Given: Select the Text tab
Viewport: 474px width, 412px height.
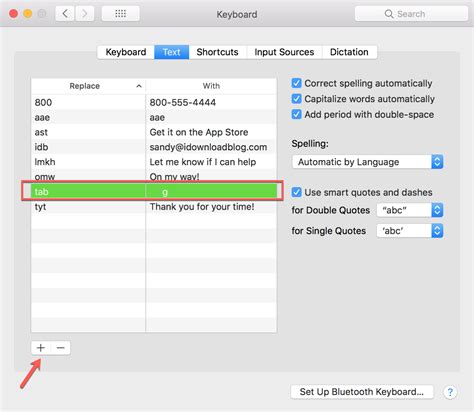Looking at the screenshot, I should click(171, 52).
